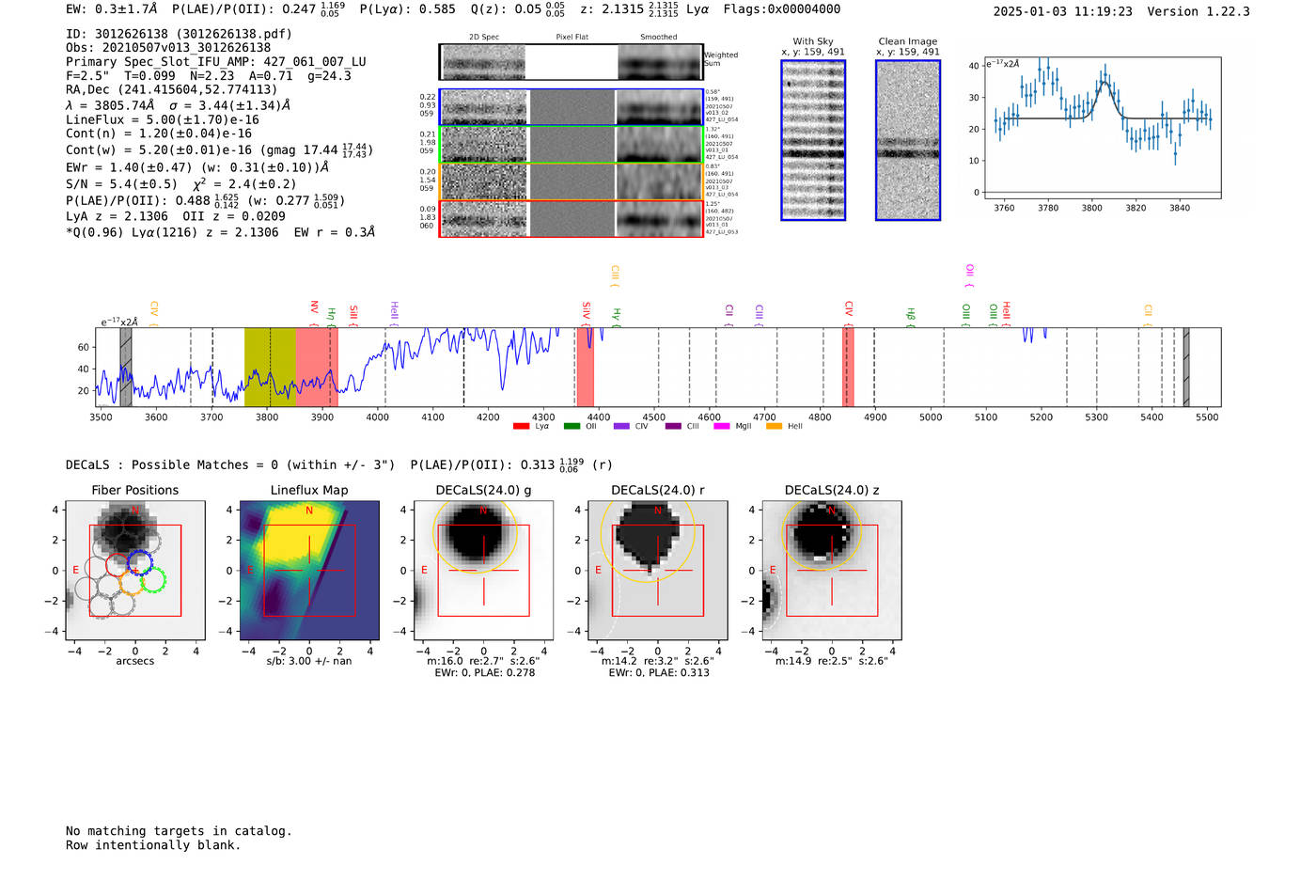Image resolution: width=1316 pixels, height=896 pixels.
Task: Click the SiII line label
Action: [353, 313]
